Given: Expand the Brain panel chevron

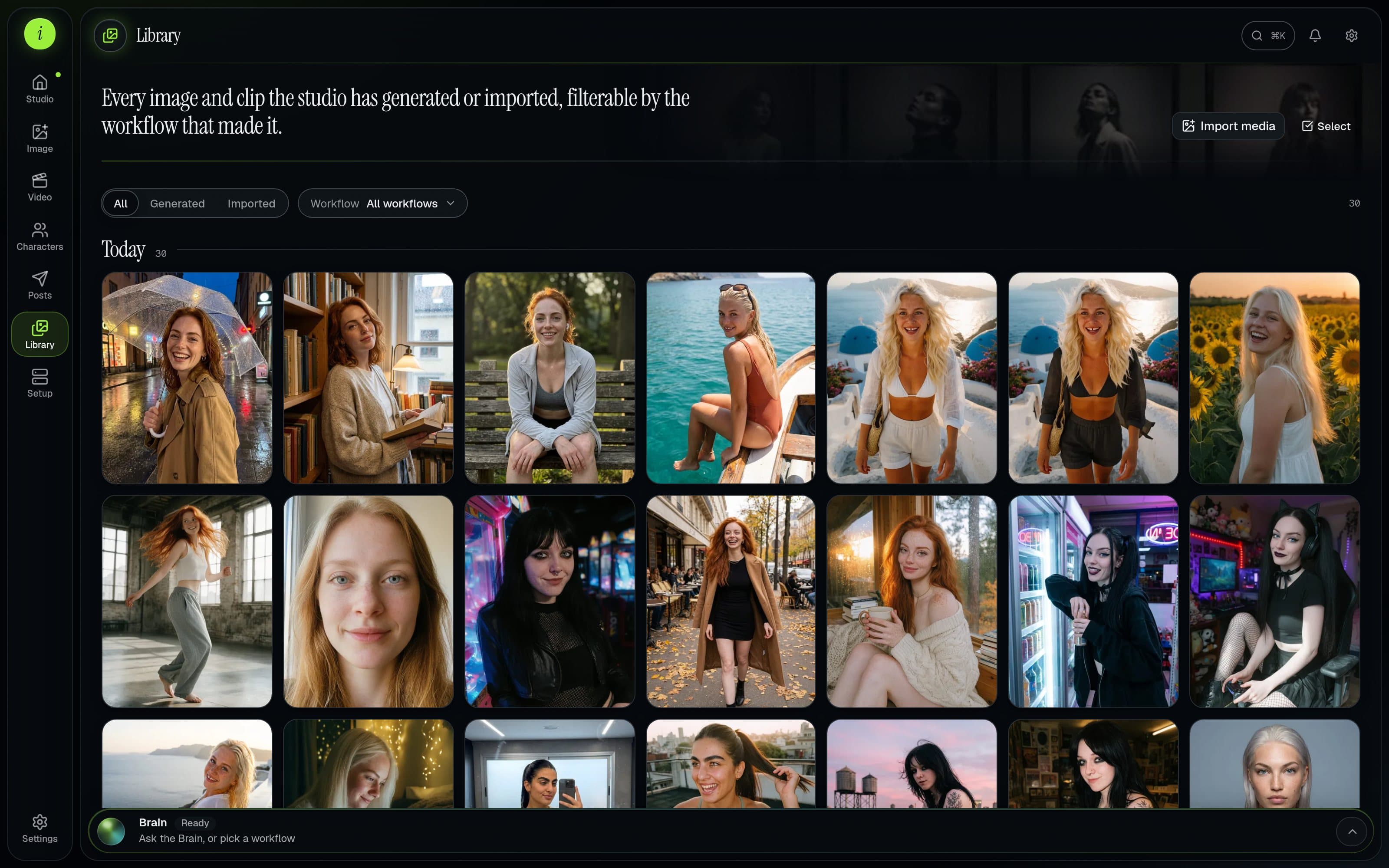Looking at the screenshot, I should [1352, 831].
